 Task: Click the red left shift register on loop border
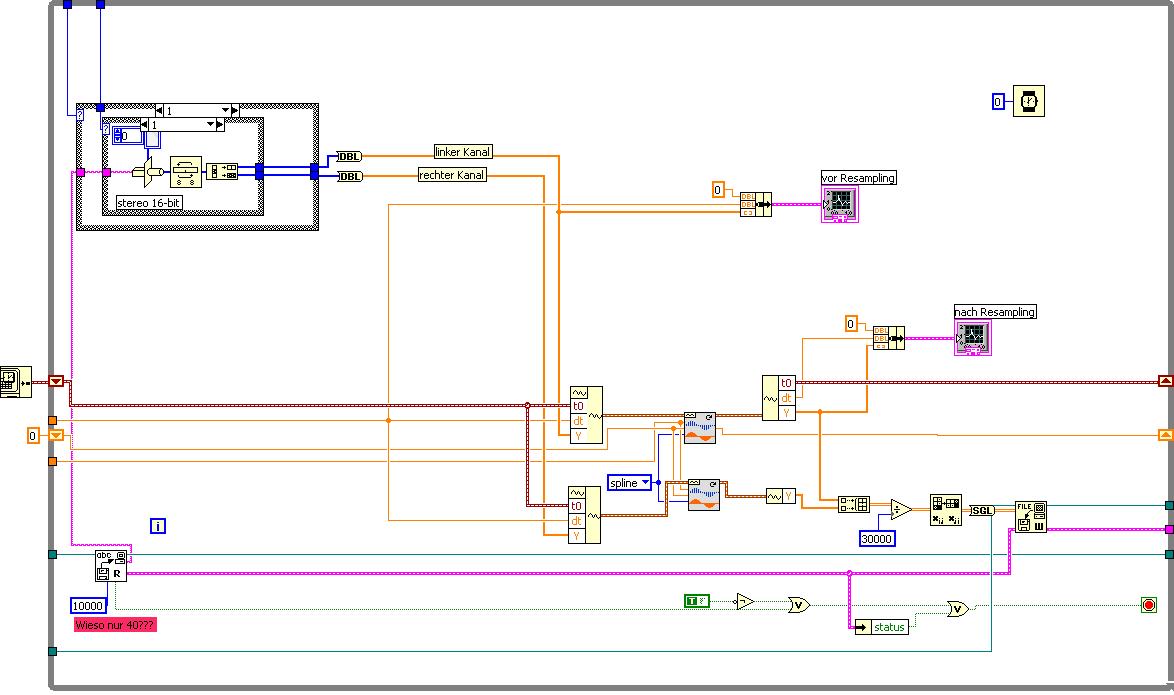pos(56,382)
